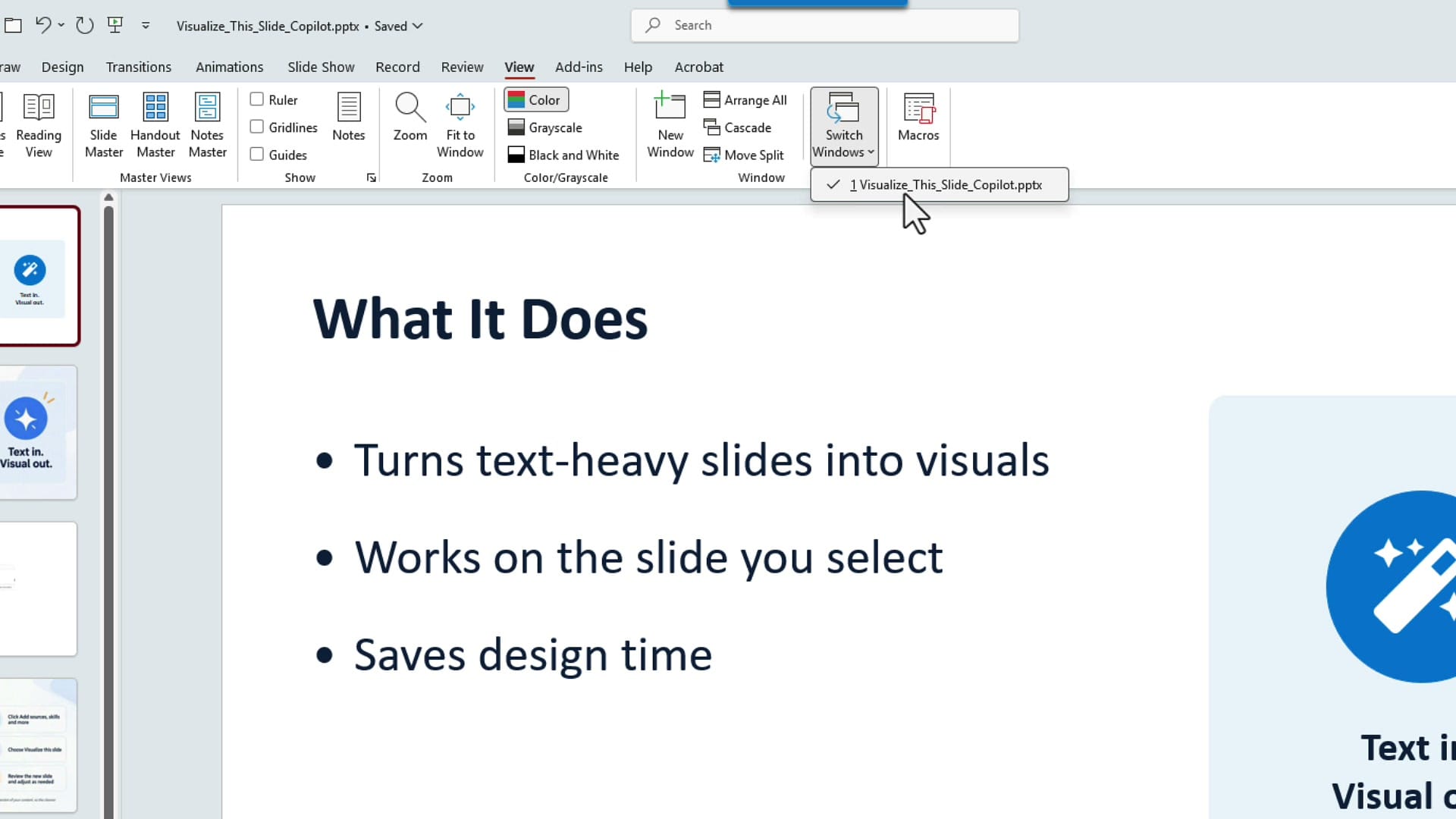1456x819 pixels.
Task: Click the blue magic wand graphic
Action: coord(1392,587)
